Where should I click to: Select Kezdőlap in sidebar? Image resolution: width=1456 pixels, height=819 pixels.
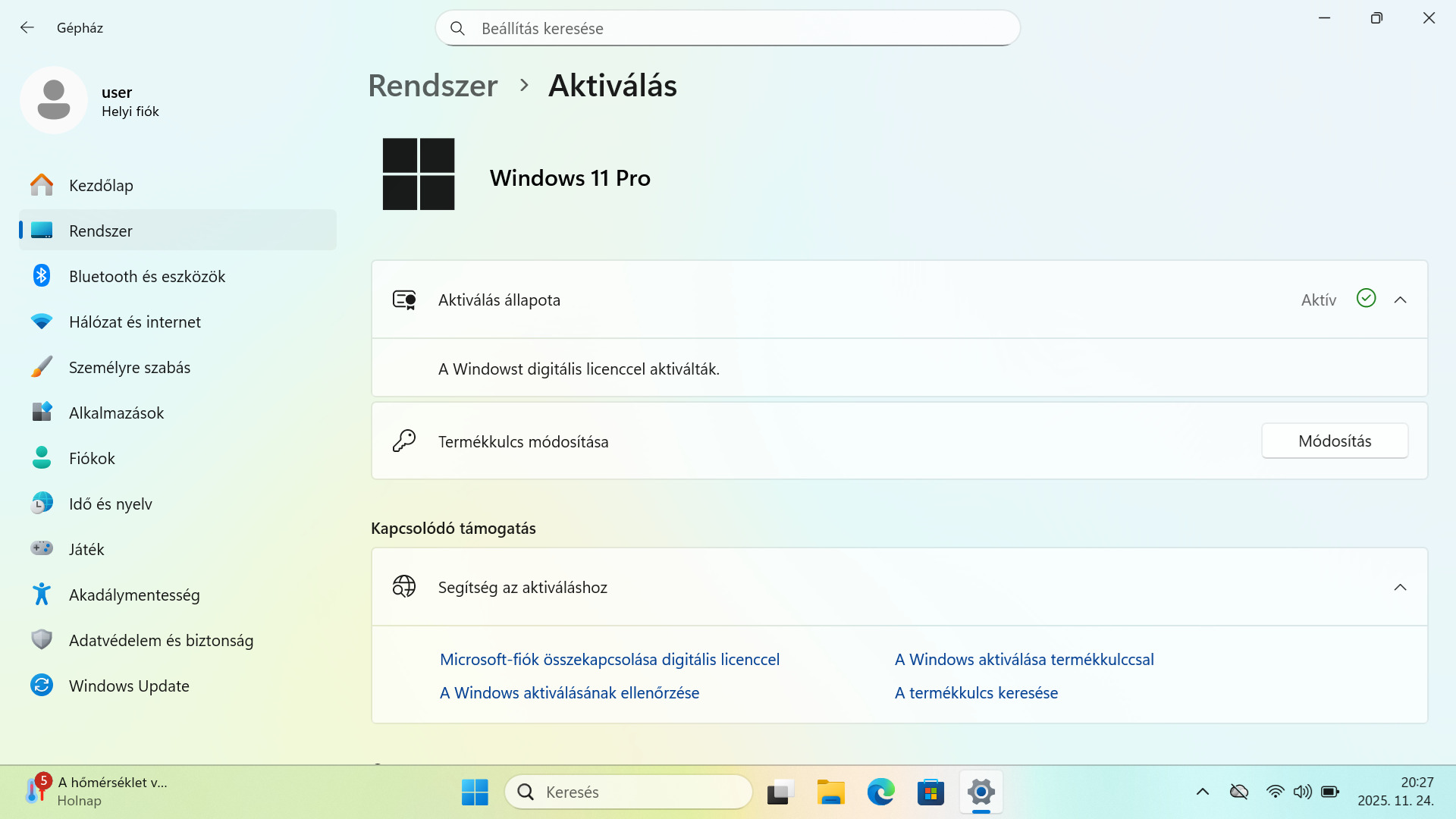tap(100, 185)
